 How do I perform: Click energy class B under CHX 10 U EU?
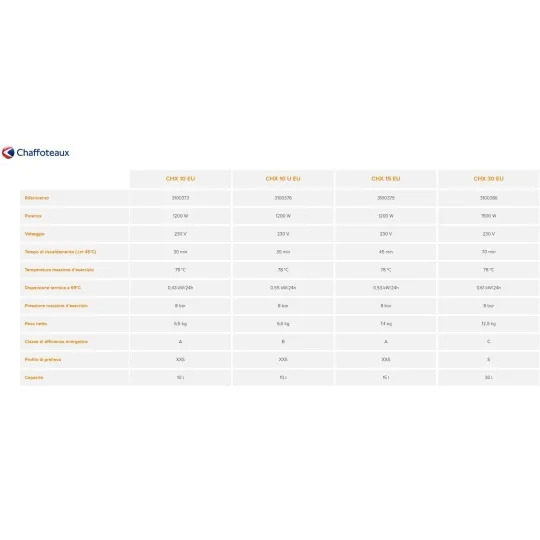click(283, 342)
